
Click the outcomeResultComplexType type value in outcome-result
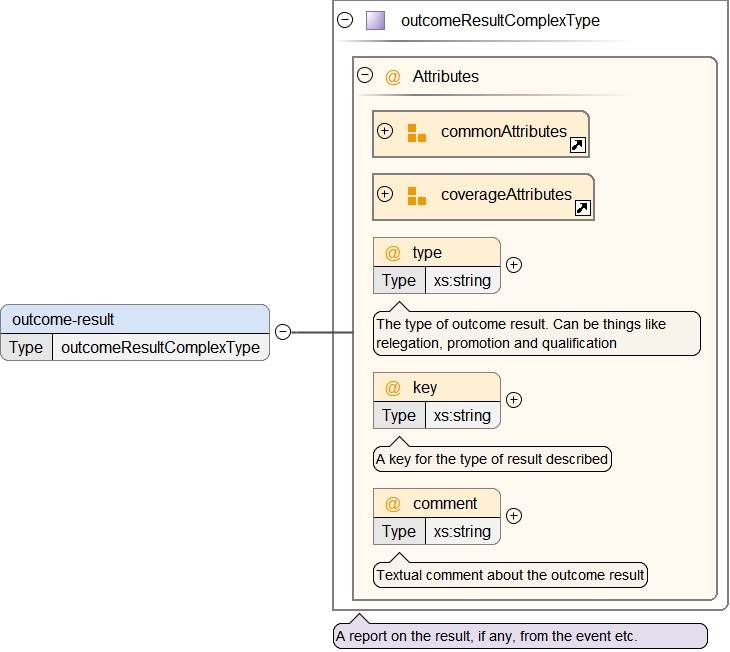click(x=160, y=348)
